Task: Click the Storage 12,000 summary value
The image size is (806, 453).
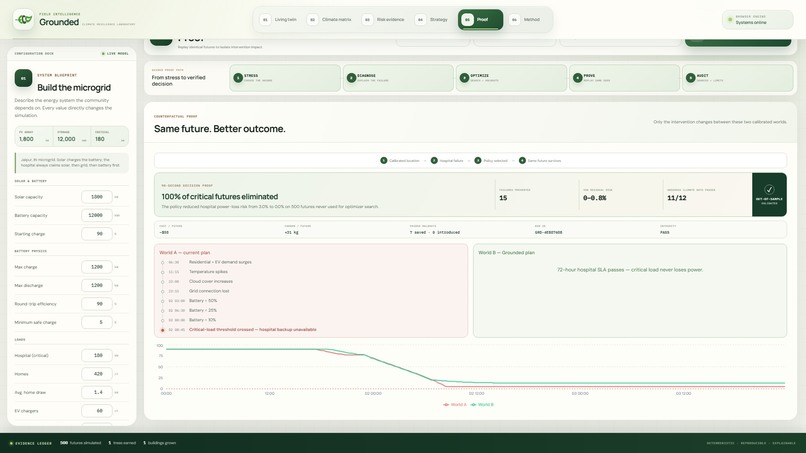Action: [x=66, y=139]
